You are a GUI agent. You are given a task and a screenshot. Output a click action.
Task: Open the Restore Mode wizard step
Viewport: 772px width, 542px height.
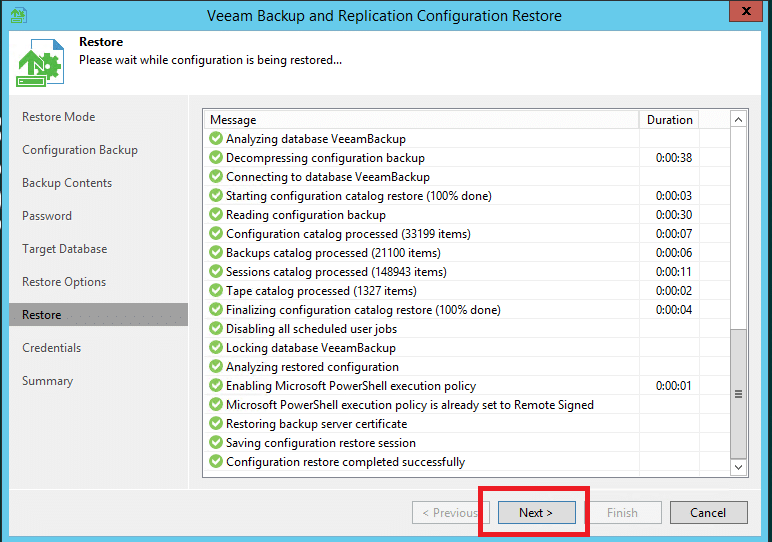click(x=59, y=117)
